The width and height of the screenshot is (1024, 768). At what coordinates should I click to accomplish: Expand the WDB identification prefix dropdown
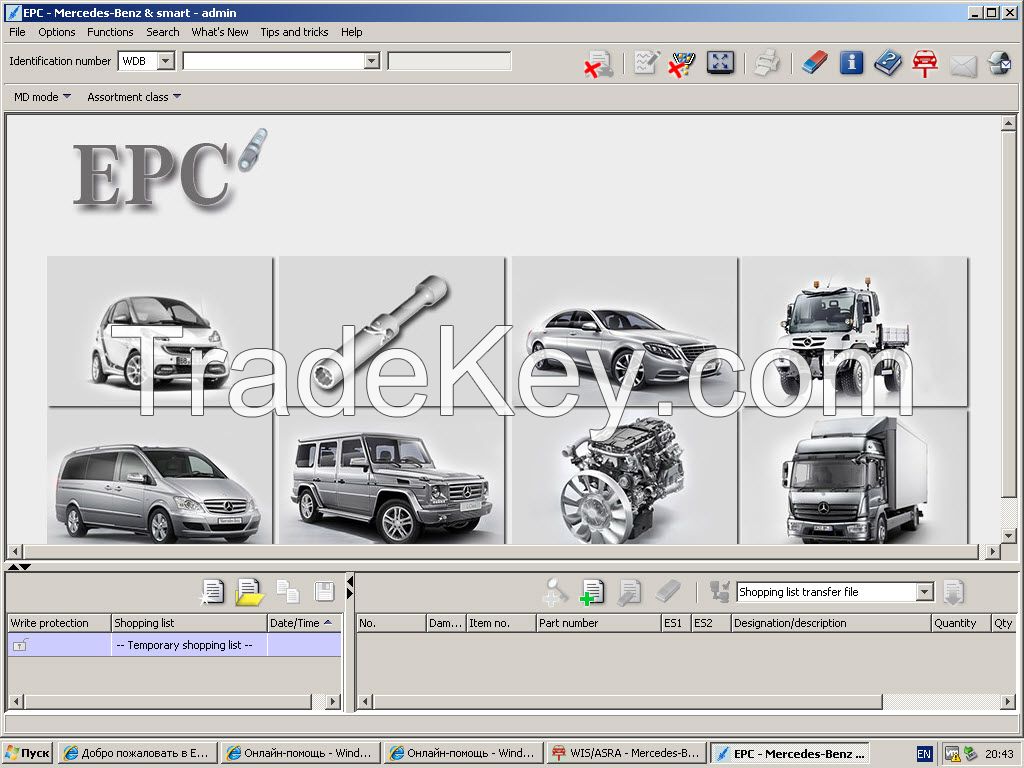pos(166,61)
